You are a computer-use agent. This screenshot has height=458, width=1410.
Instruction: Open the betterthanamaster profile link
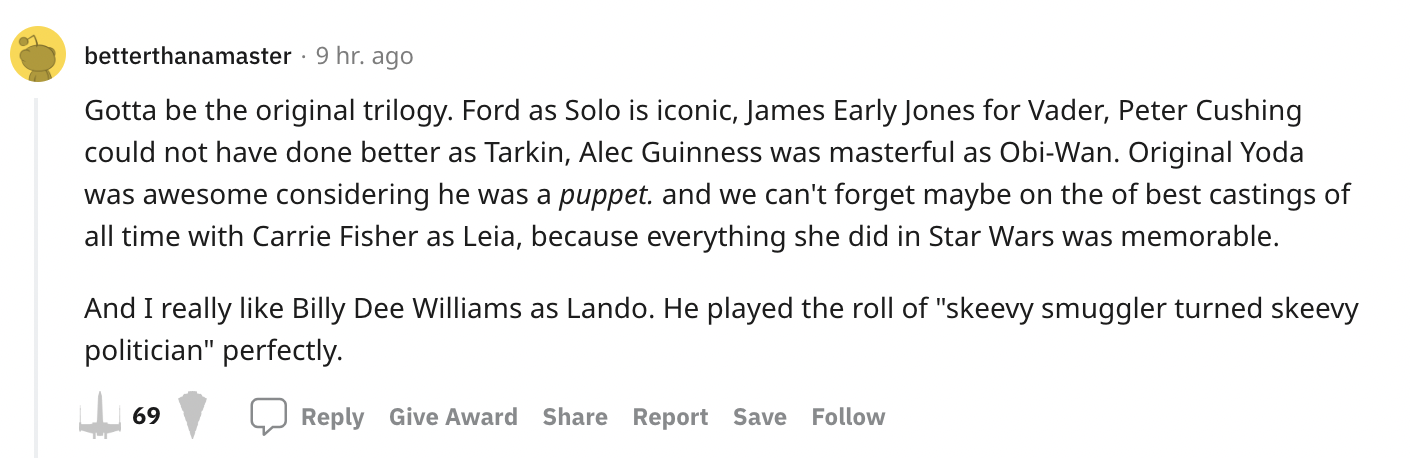[188, 56]
